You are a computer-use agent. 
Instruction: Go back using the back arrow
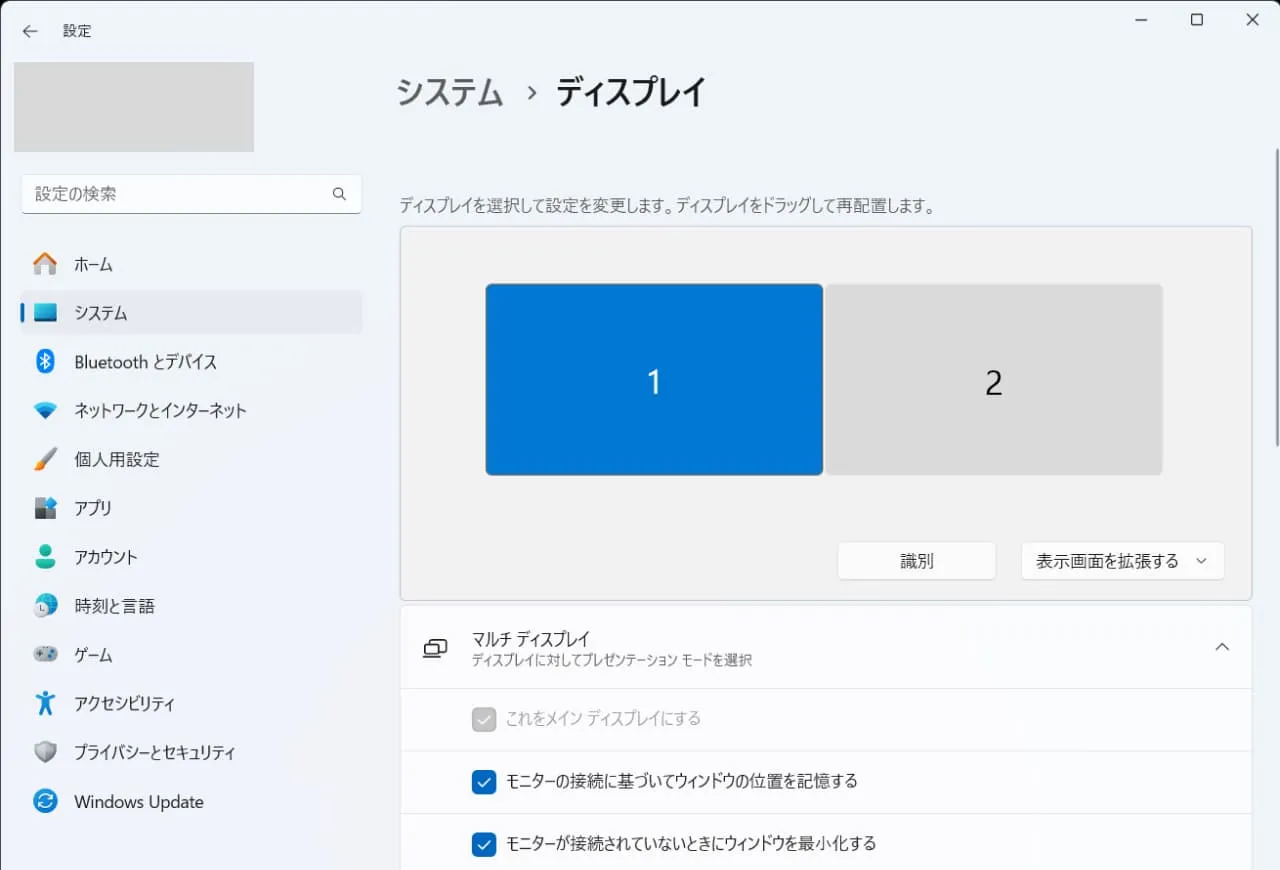pyautogui.click(x=30, y=31)
